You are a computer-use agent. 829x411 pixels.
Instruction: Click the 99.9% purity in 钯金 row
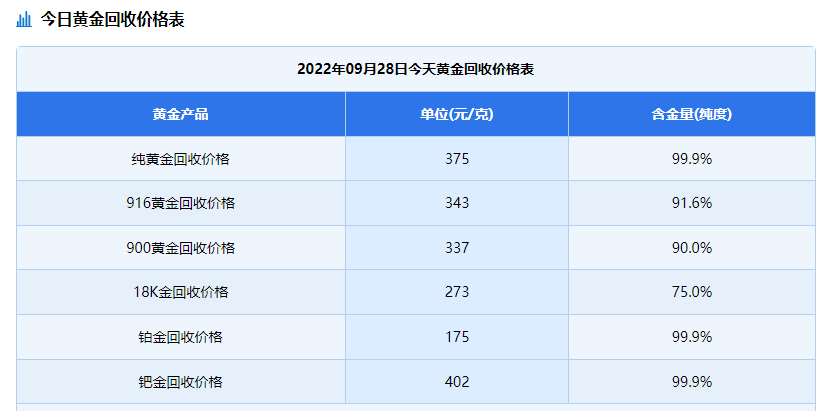(x=692, y=382)
